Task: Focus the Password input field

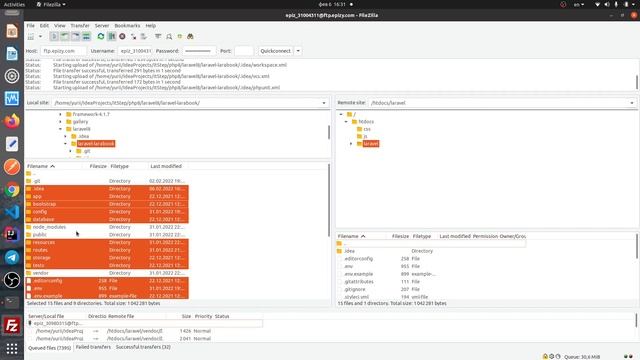Action: (199, 51)
